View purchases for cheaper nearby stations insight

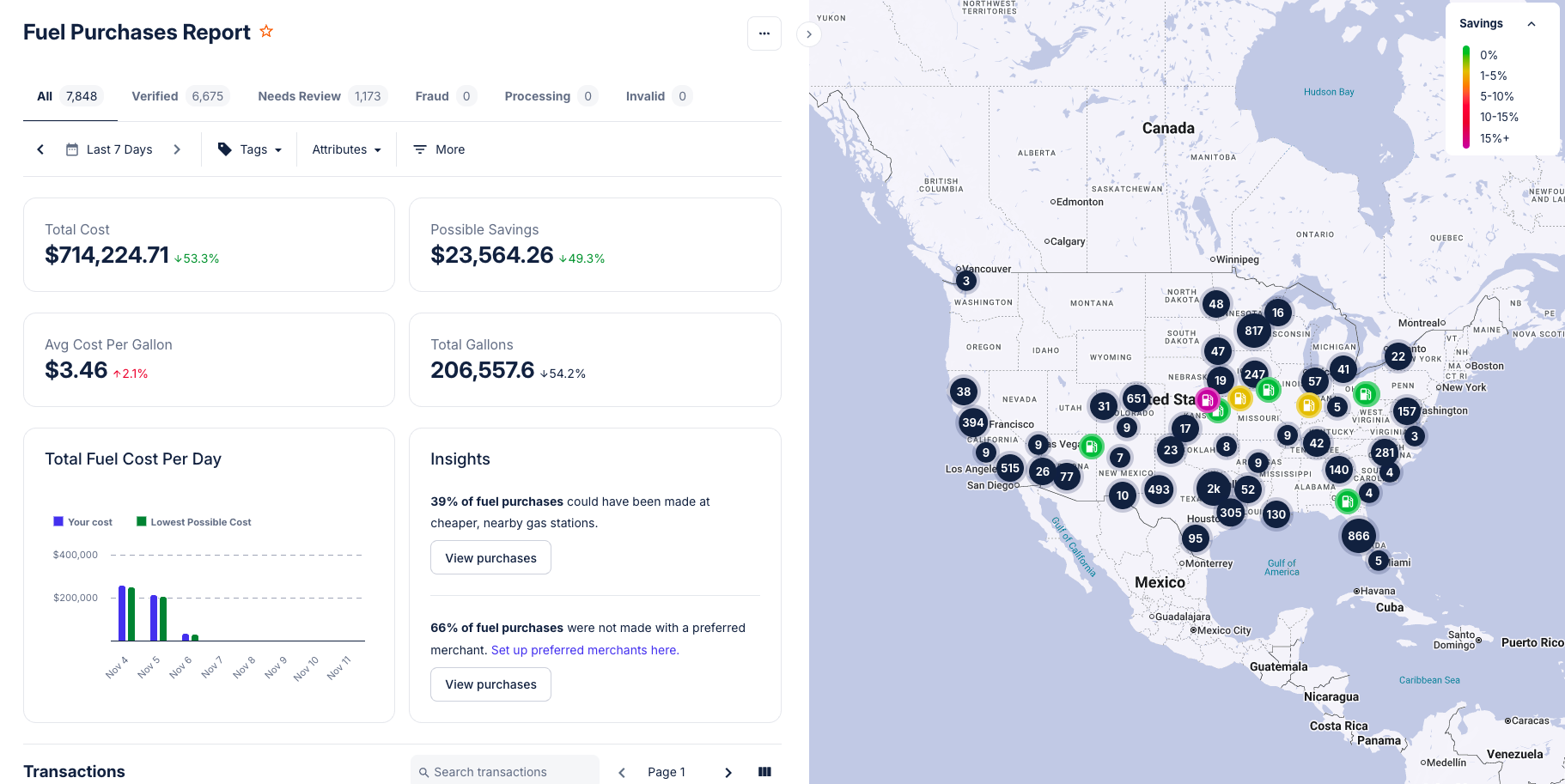pos(490,558)
